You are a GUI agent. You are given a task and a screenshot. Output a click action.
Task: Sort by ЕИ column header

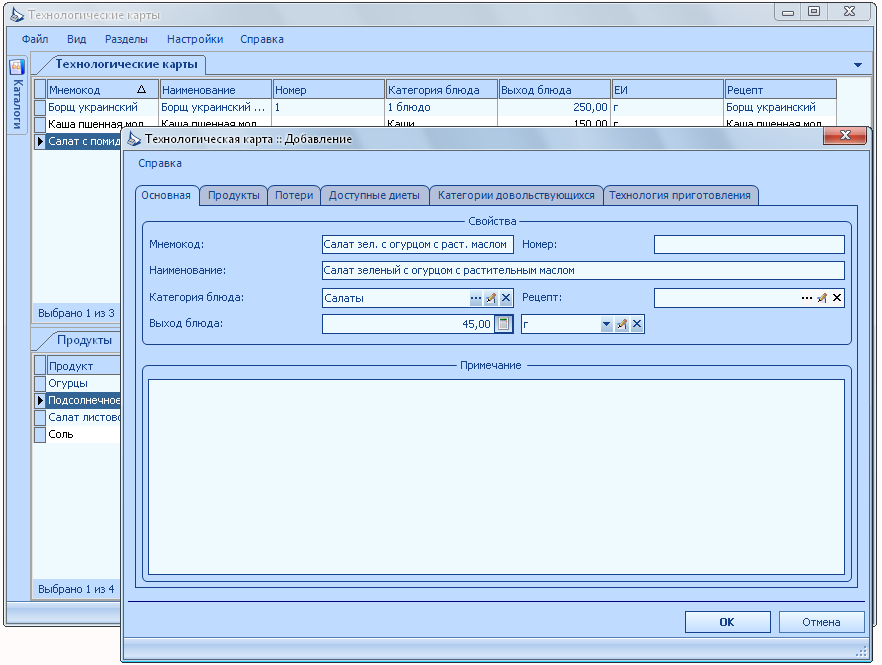point(668,89)
